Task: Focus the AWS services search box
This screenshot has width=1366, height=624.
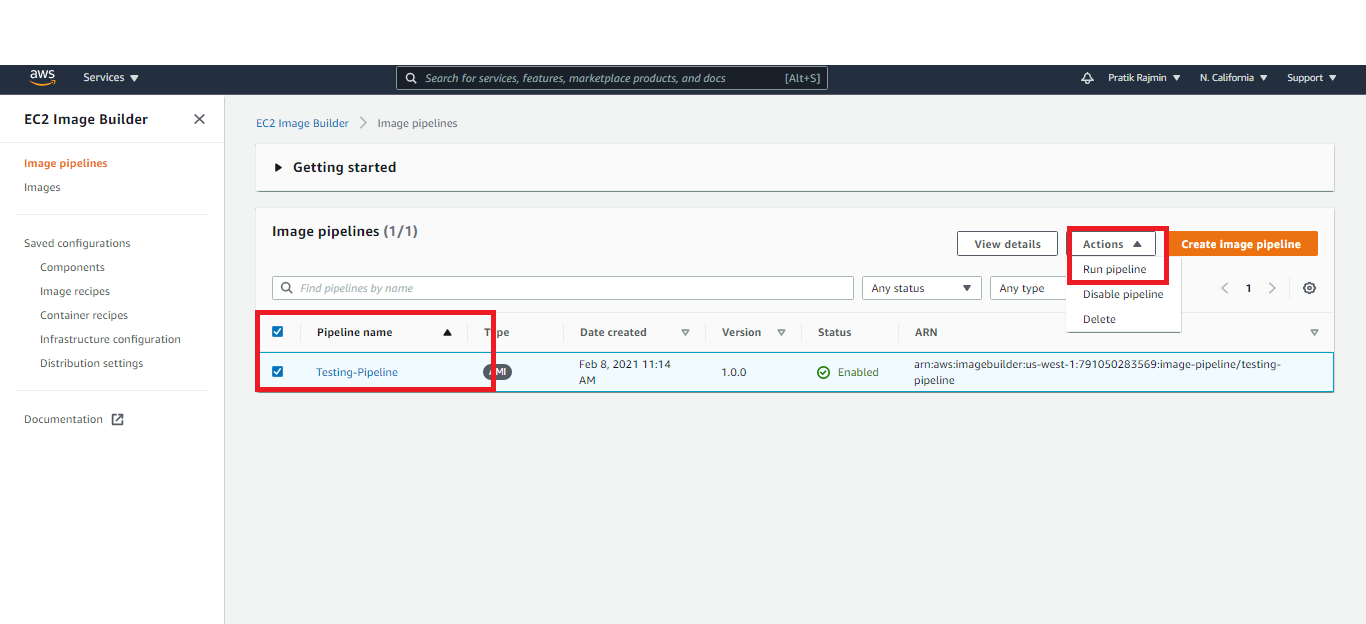Action: [x=612, y=78]
